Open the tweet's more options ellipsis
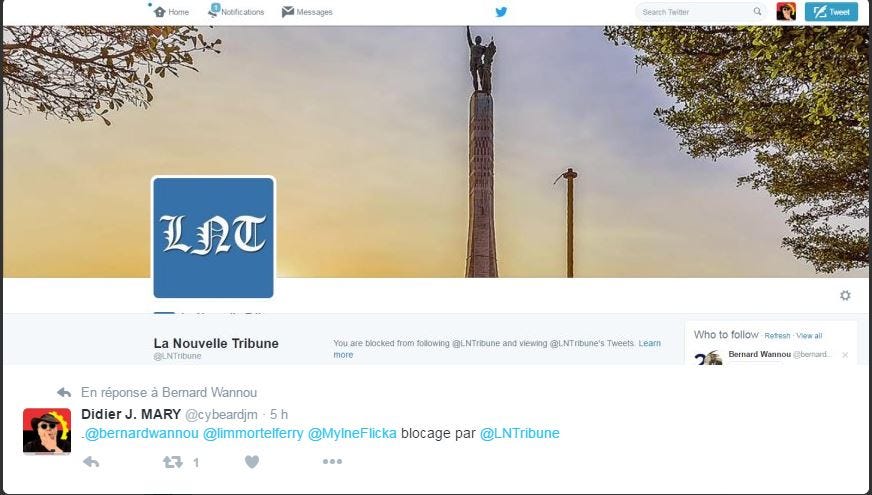 coord(333,462)
